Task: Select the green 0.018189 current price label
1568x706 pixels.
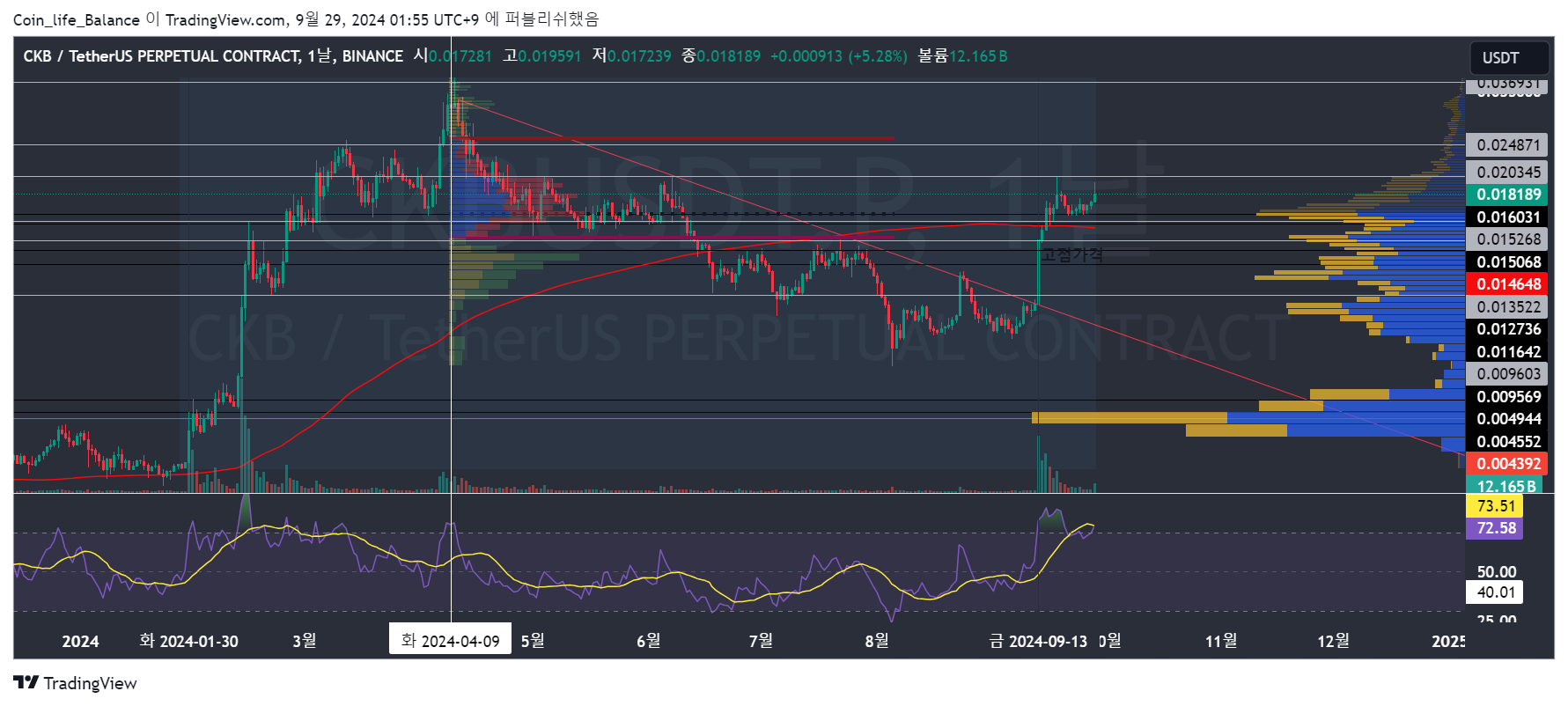Action: [x=1508, y=195]
